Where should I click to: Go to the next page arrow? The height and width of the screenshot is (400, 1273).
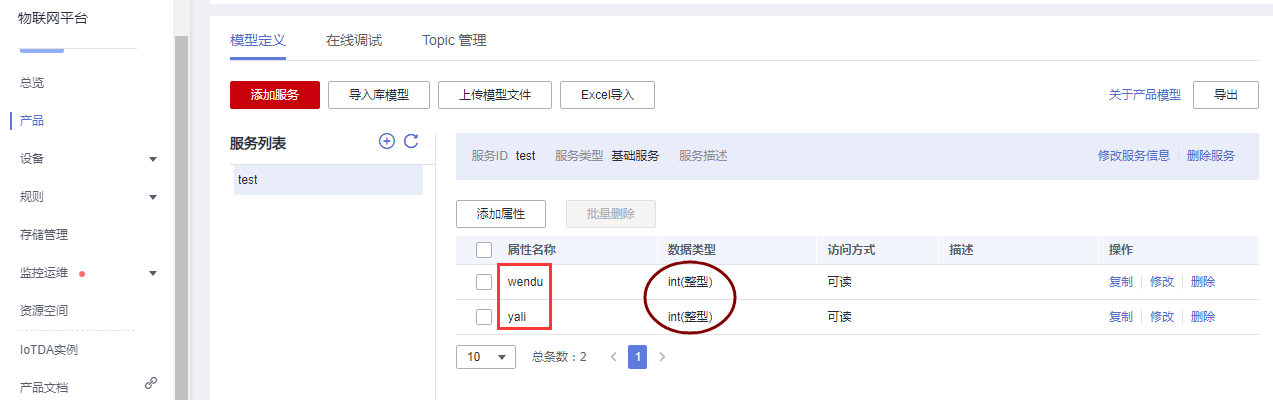click(x=662, y=357)
